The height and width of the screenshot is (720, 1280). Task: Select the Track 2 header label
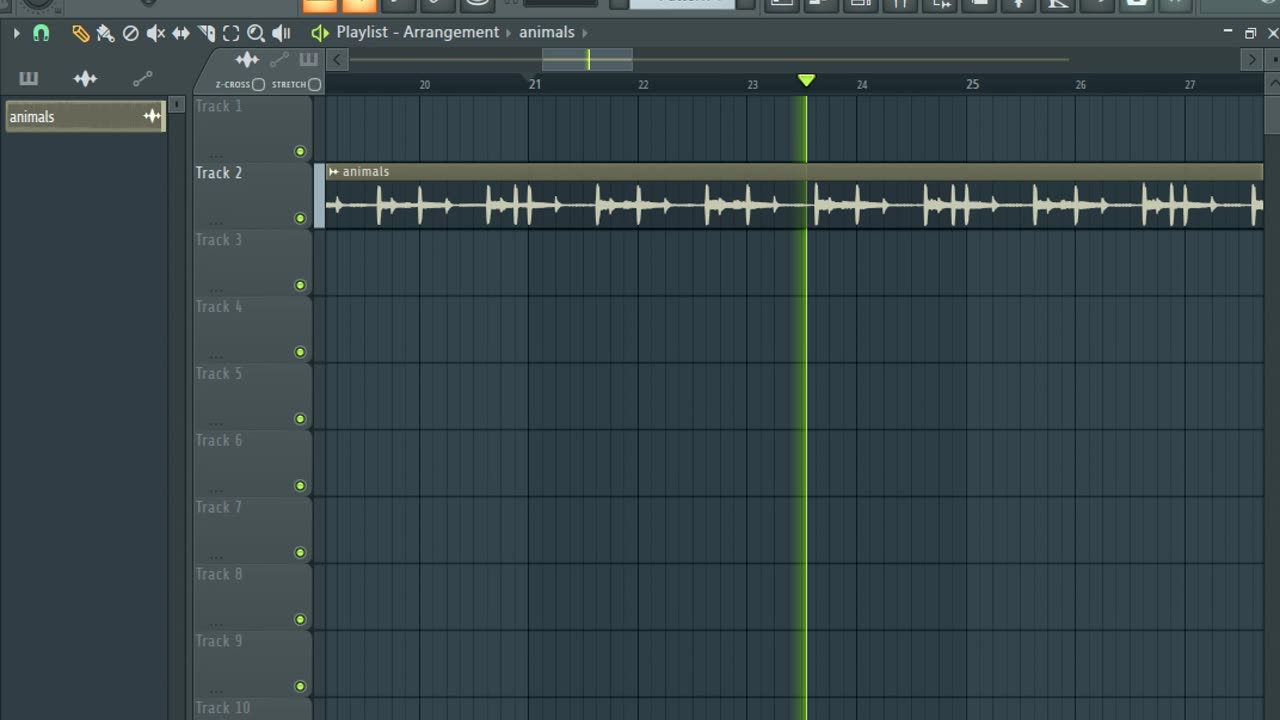tap(219, 173)
